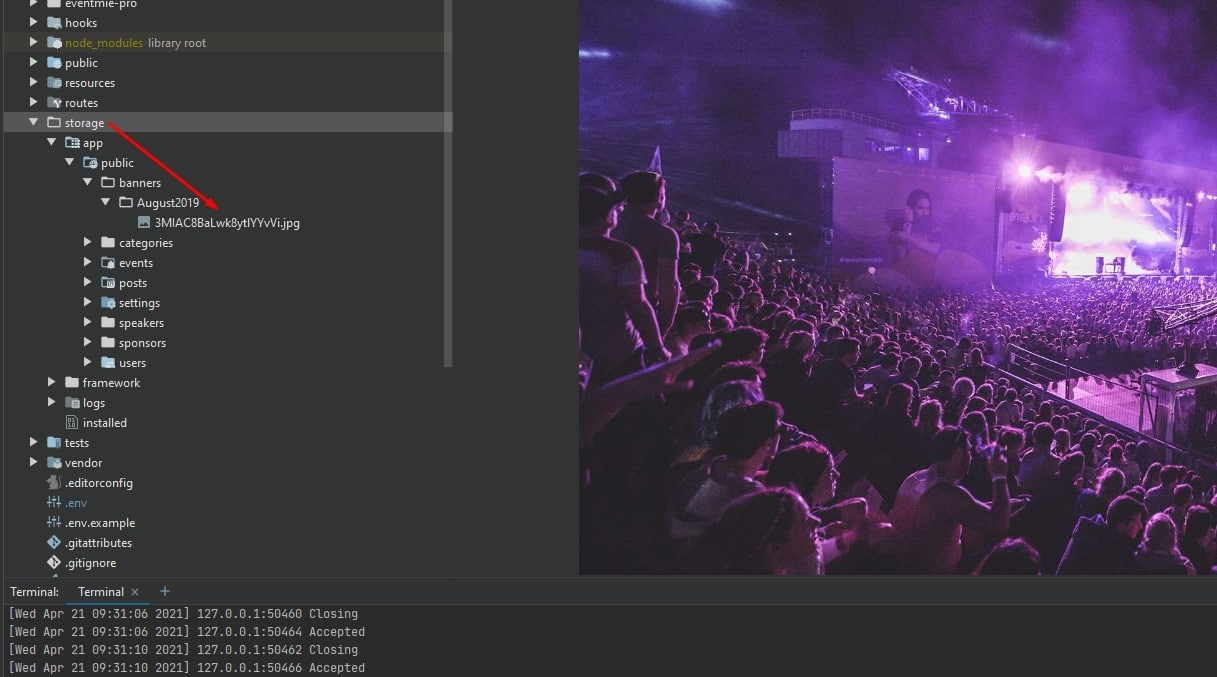
Task: Expand the node_modules folder arrow
Action: tap(34, 43)
